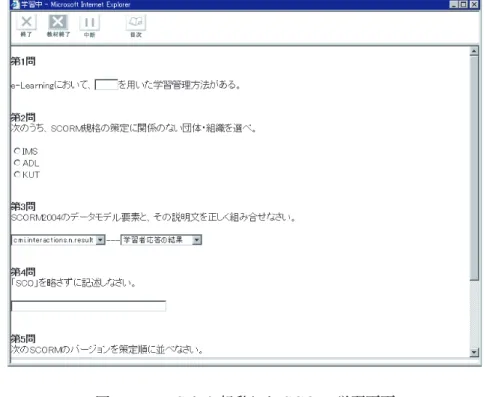Maximize the Internet Explorer window
484x397 pixels.
point(463,4)
